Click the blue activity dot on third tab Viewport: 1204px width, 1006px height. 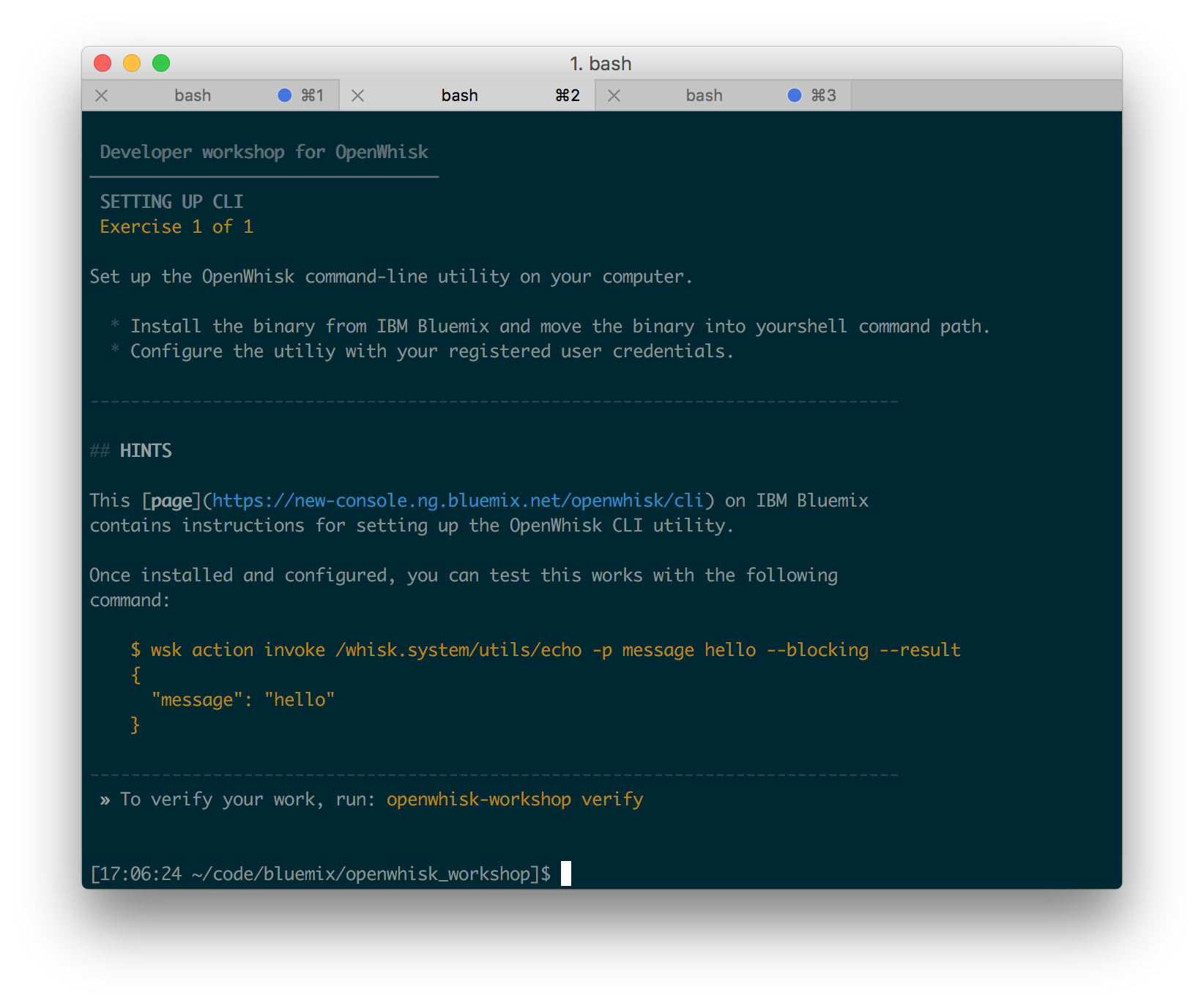pos(794,96)
